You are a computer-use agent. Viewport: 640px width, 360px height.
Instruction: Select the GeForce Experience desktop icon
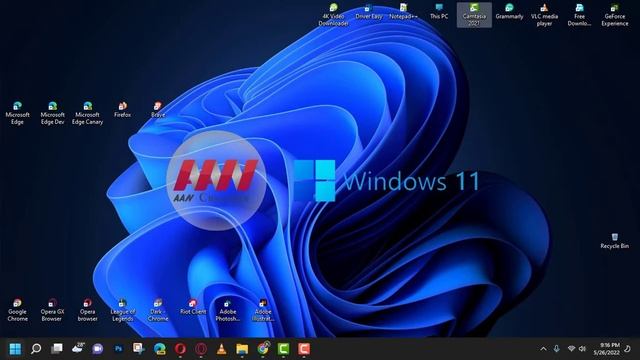pyautogui.click(x=614, y=15)
